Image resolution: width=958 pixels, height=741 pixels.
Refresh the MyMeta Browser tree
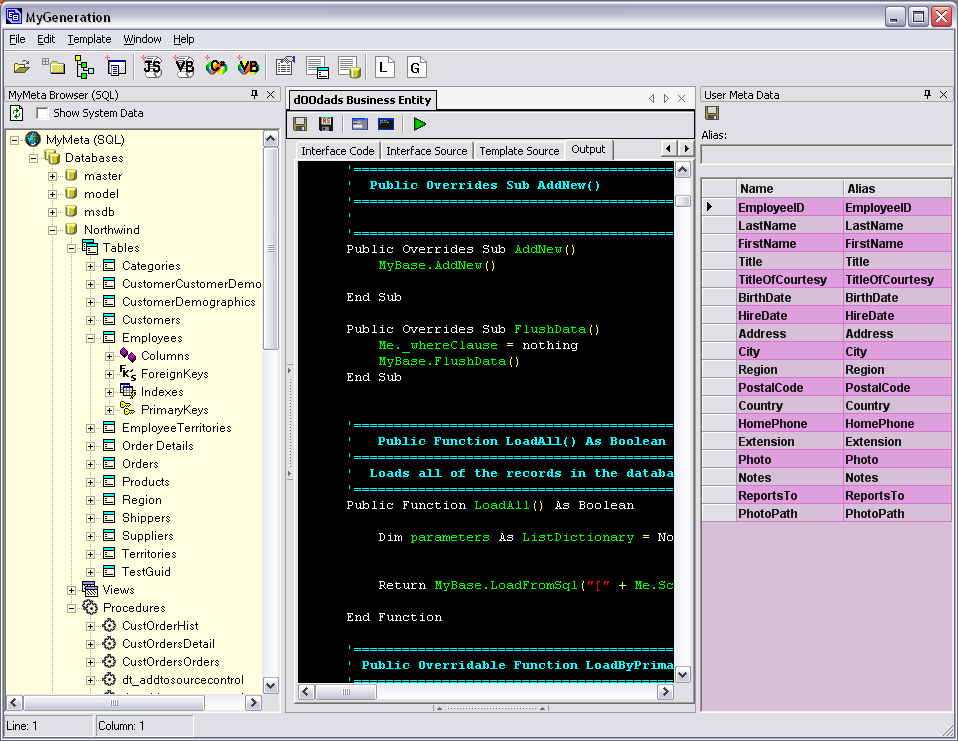[x=16, y=113]
